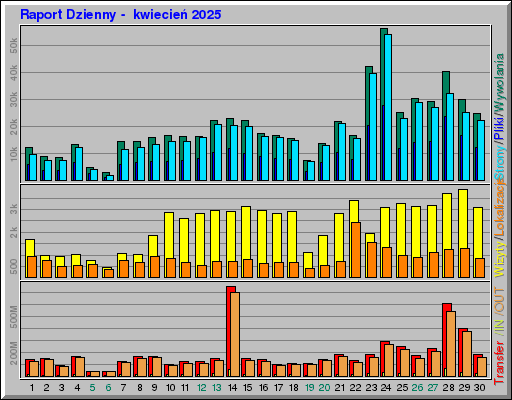Click the day label "1" on the x-axis
The width and height of the screenshot is (512, 400).
[32, 388]
